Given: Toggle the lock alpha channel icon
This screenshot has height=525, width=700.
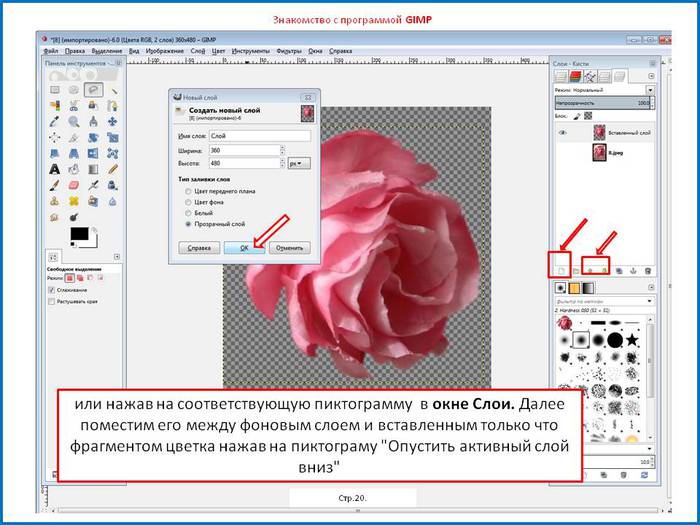Looking at the screenshot, I should point(588,116).
